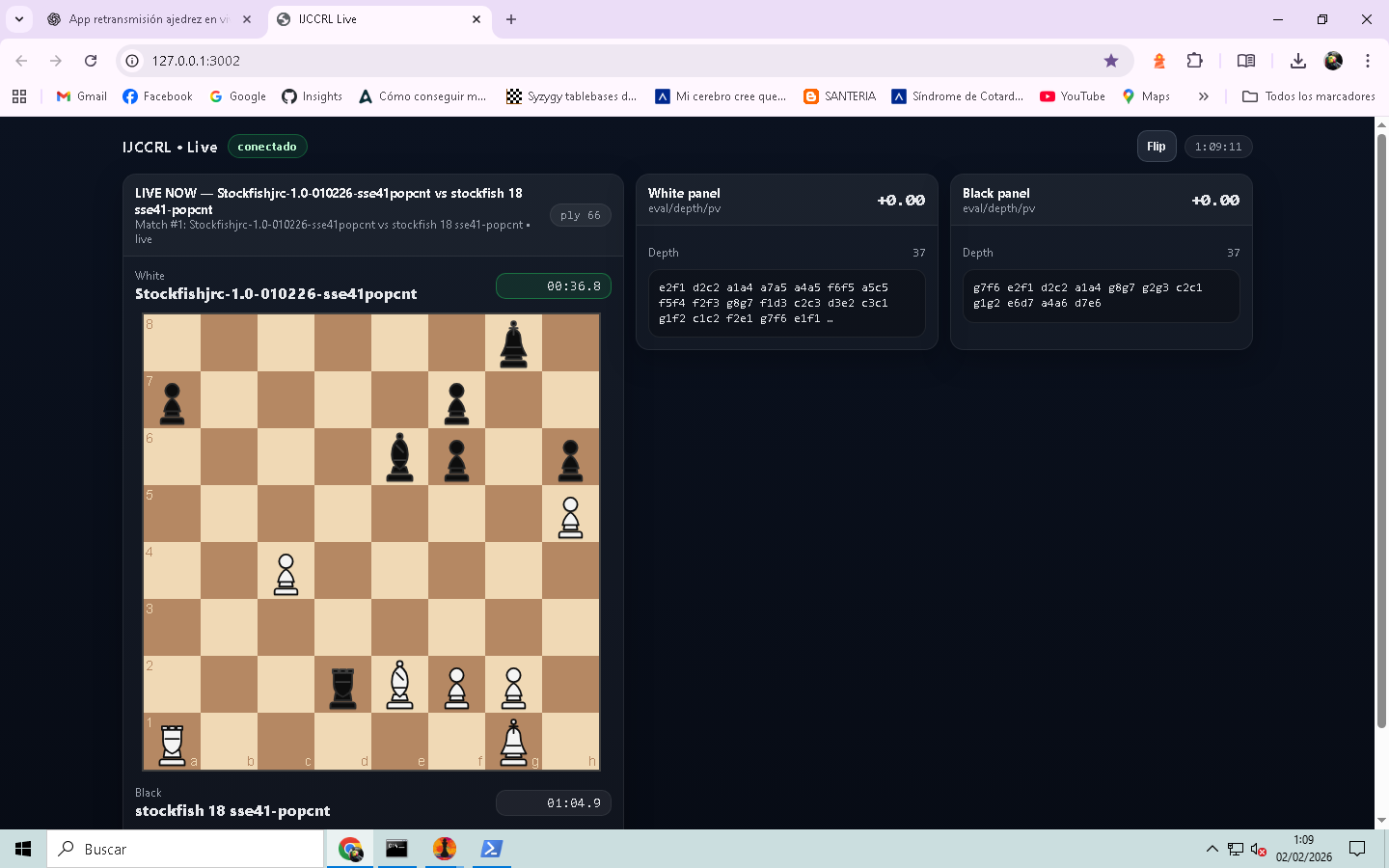
Task: Show hidden system tray icons
Action: coord(1212,850)
